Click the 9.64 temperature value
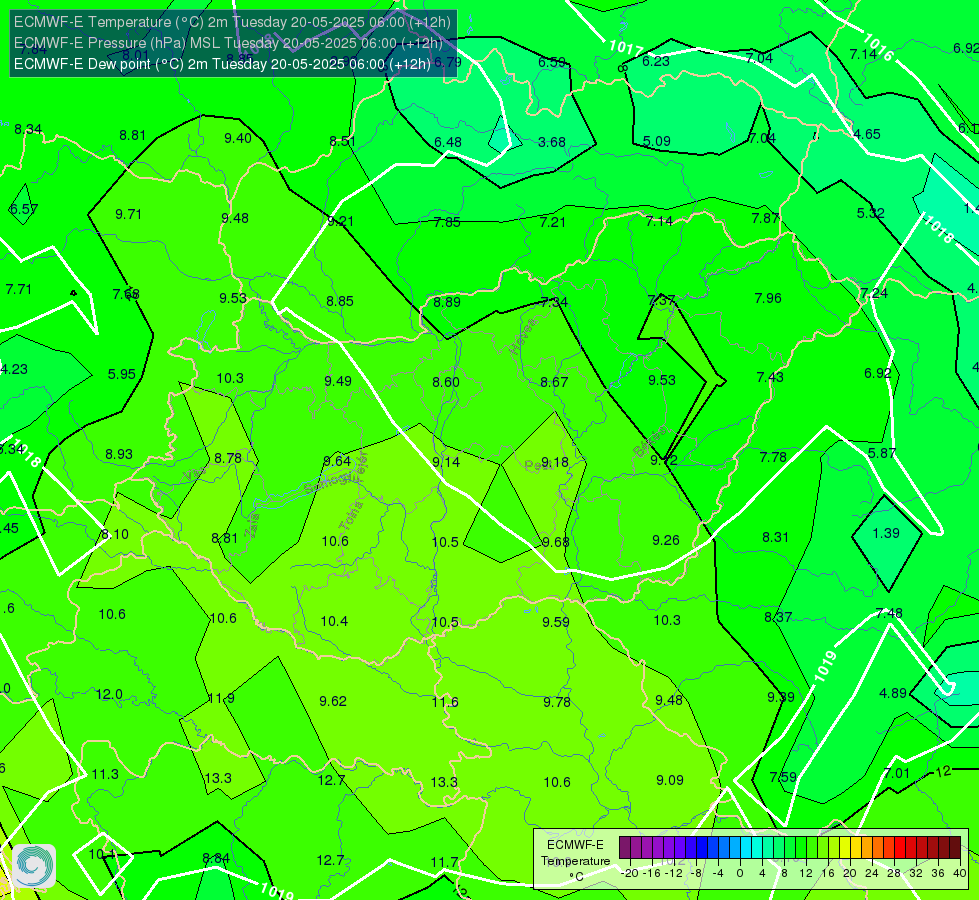Image resolution: width=979 pixels, height=900 pixels. [337, 461]
